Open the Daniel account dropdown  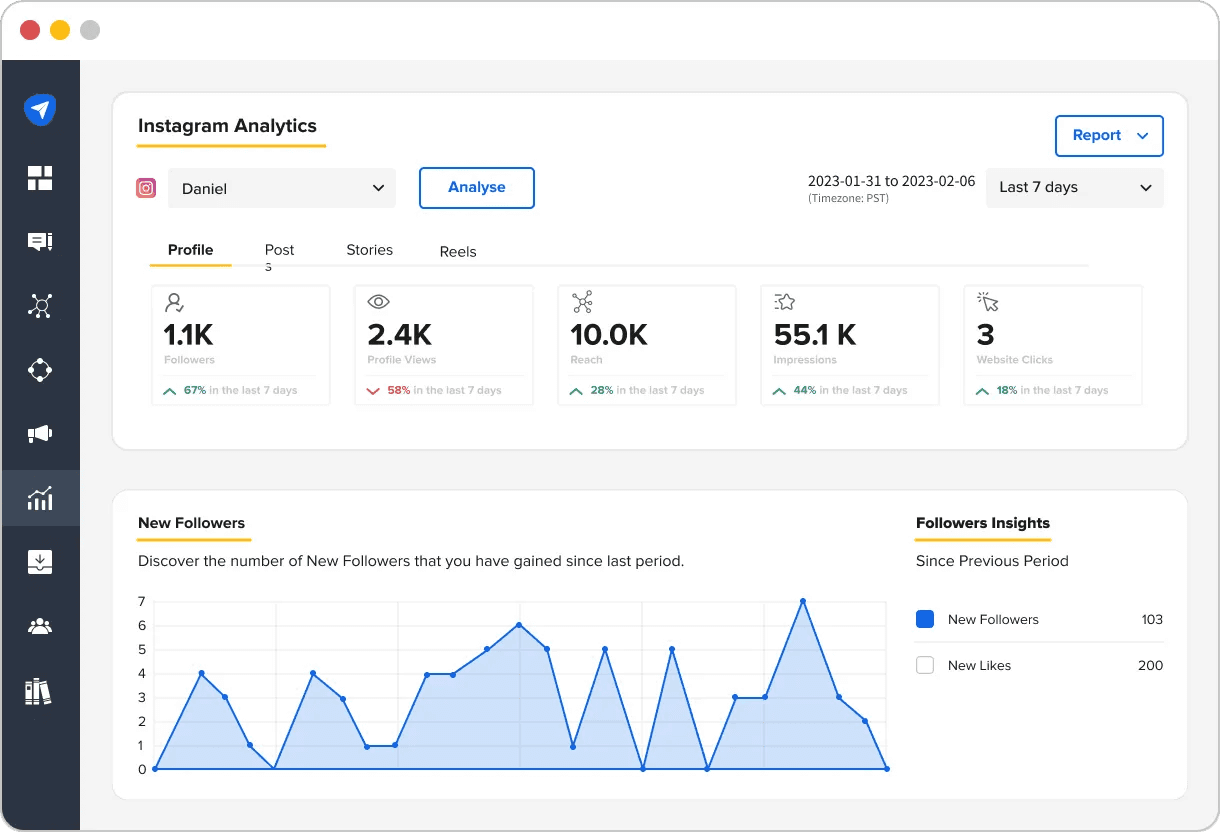281,187
